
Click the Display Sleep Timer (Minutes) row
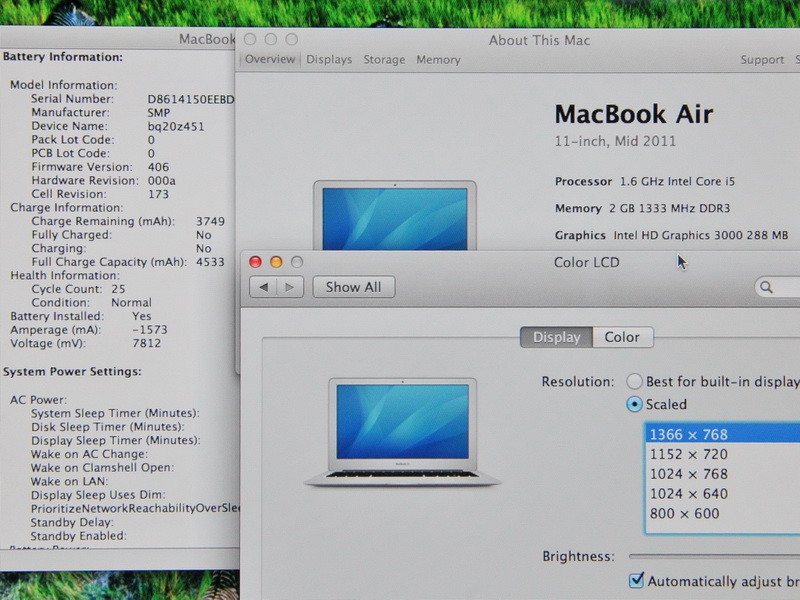point(116,440)
